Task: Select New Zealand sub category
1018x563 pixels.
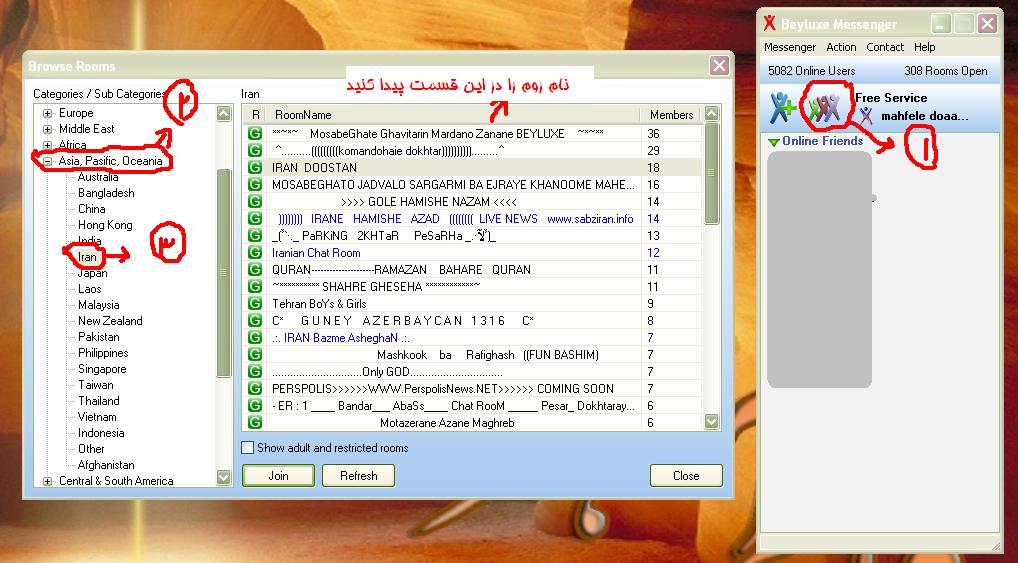Action: (110, 321)
